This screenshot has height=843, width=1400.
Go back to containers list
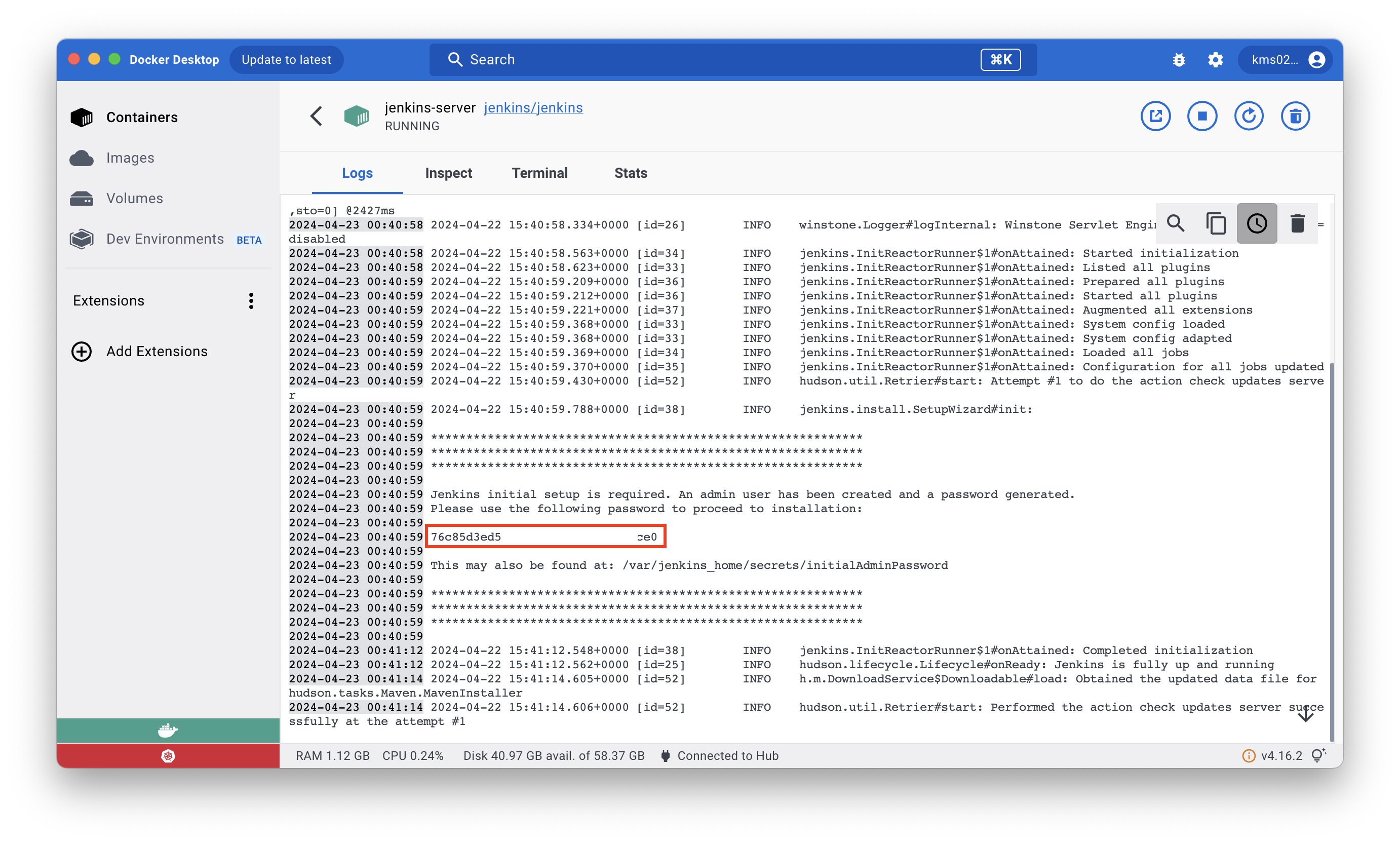point(317,117)
